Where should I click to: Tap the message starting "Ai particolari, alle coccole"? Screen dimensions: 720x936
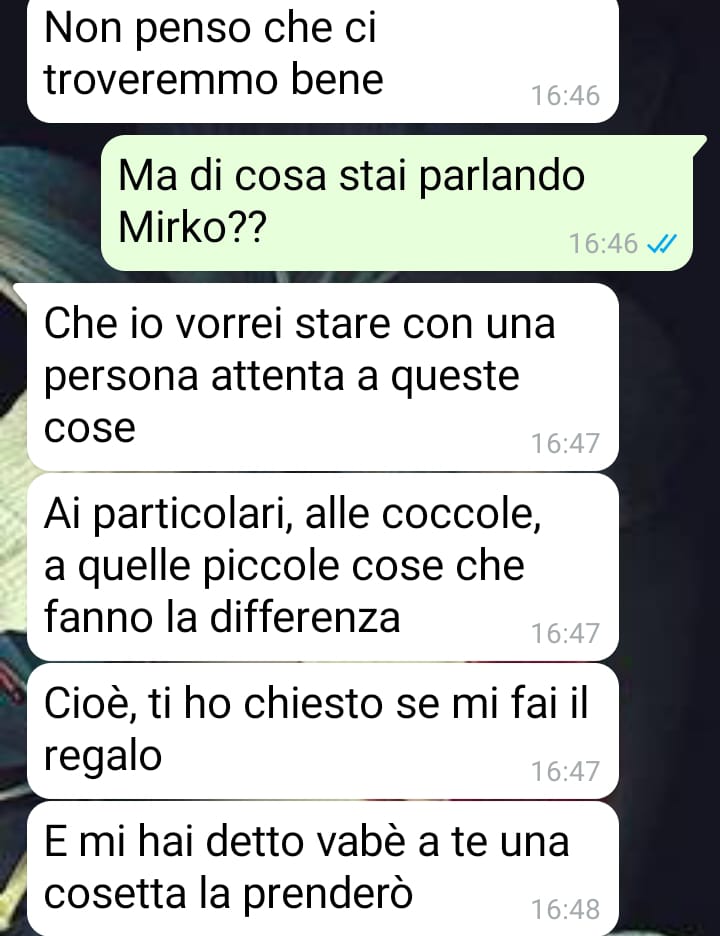(x=323, y=567)
